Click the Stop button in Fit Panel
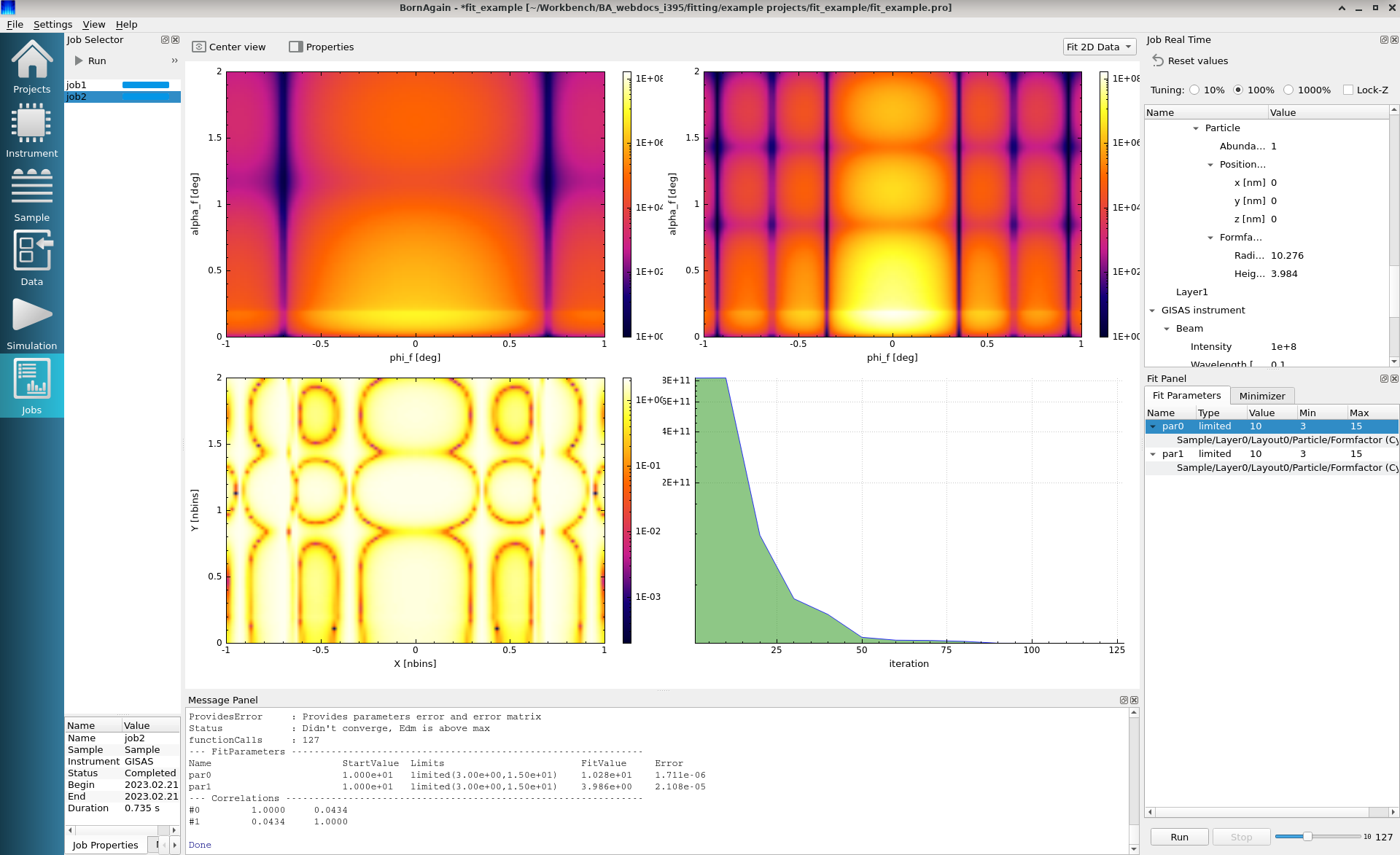Image resolution: width=1400 pixels, height=855 pixels. [x=1241, y=838]
